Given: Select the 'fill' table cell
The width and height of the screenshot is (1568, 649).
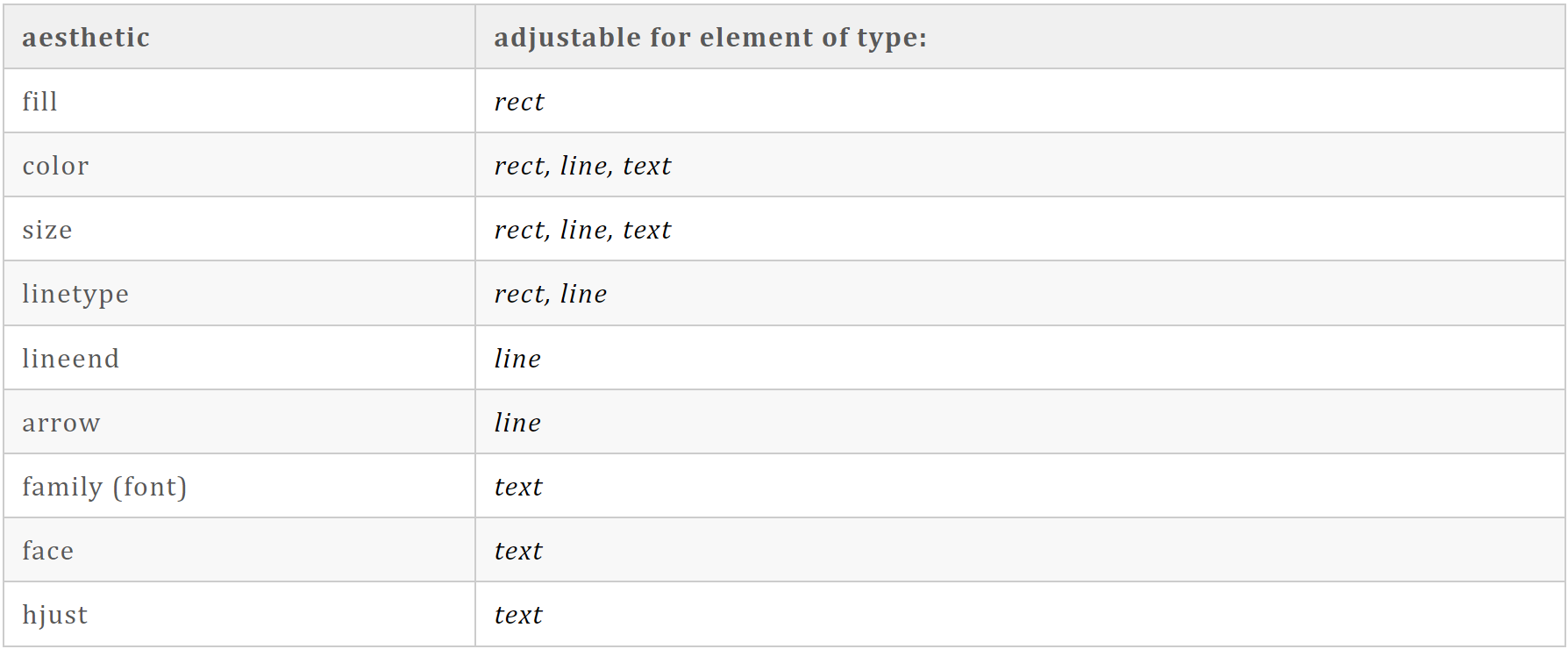Looking at the screenshot, I should click(239, 101).
